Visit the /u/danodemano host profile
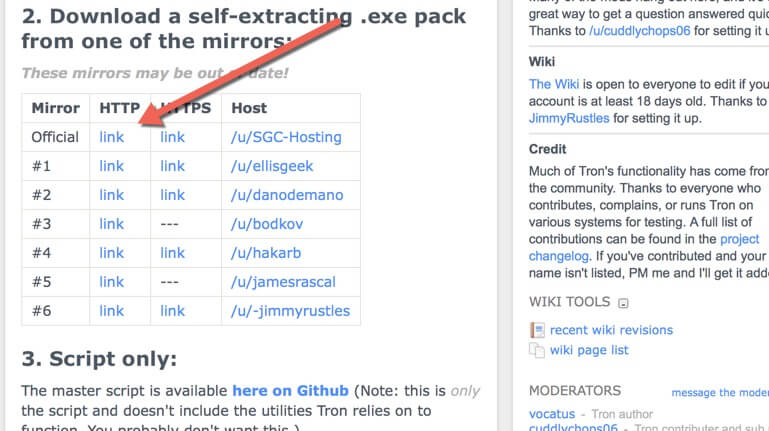This screenshot has height=431, width=769. (287, 195)
